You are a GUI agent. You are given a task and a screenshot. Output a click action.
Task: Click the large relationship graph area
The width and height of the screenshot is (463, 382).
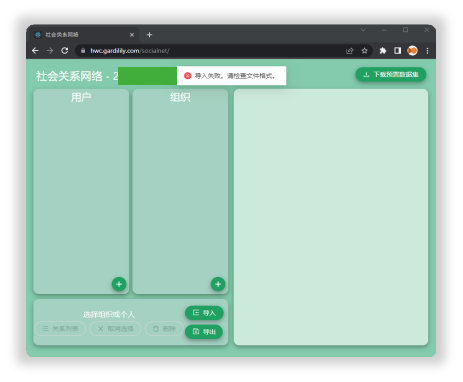click(331, 217)
